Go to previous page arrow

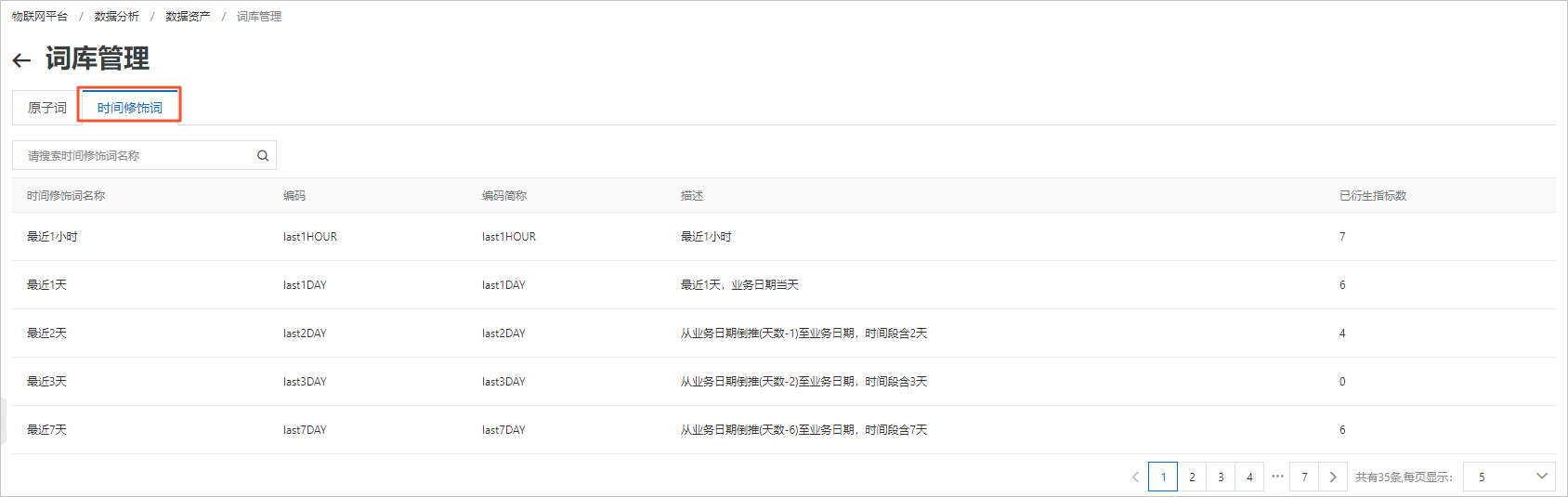click(1135, 477)
